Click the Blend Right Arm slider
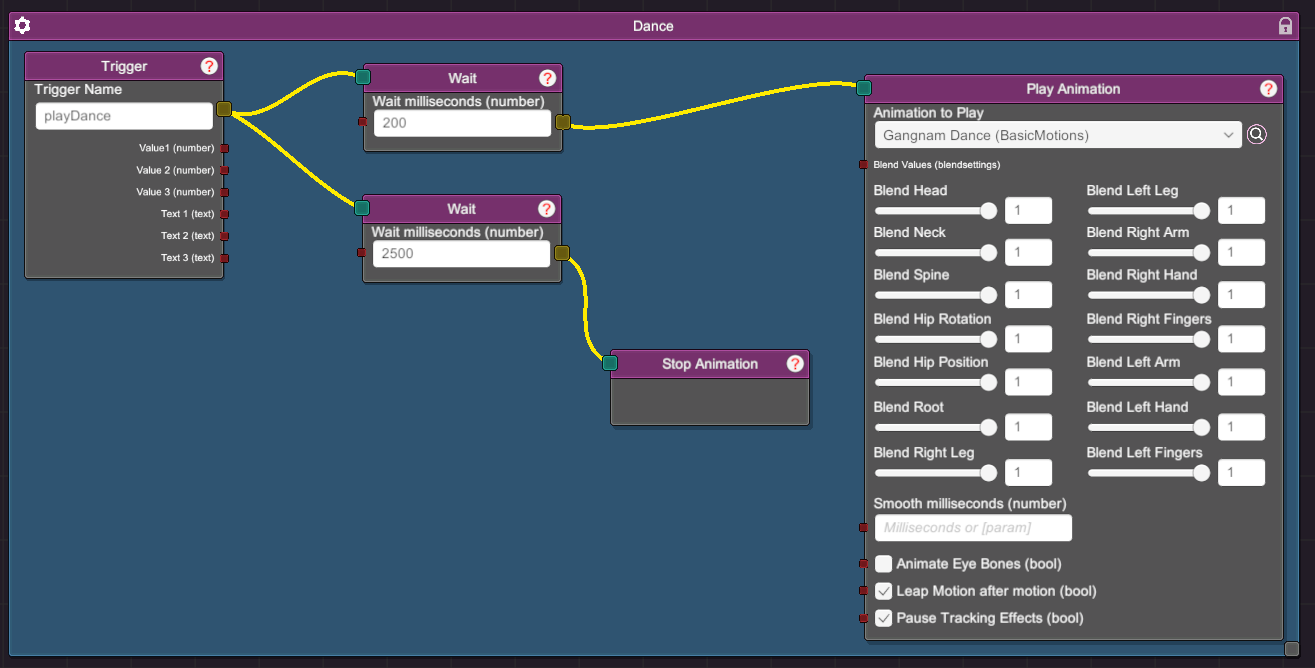The image size is (1315, 668). 1149,253
